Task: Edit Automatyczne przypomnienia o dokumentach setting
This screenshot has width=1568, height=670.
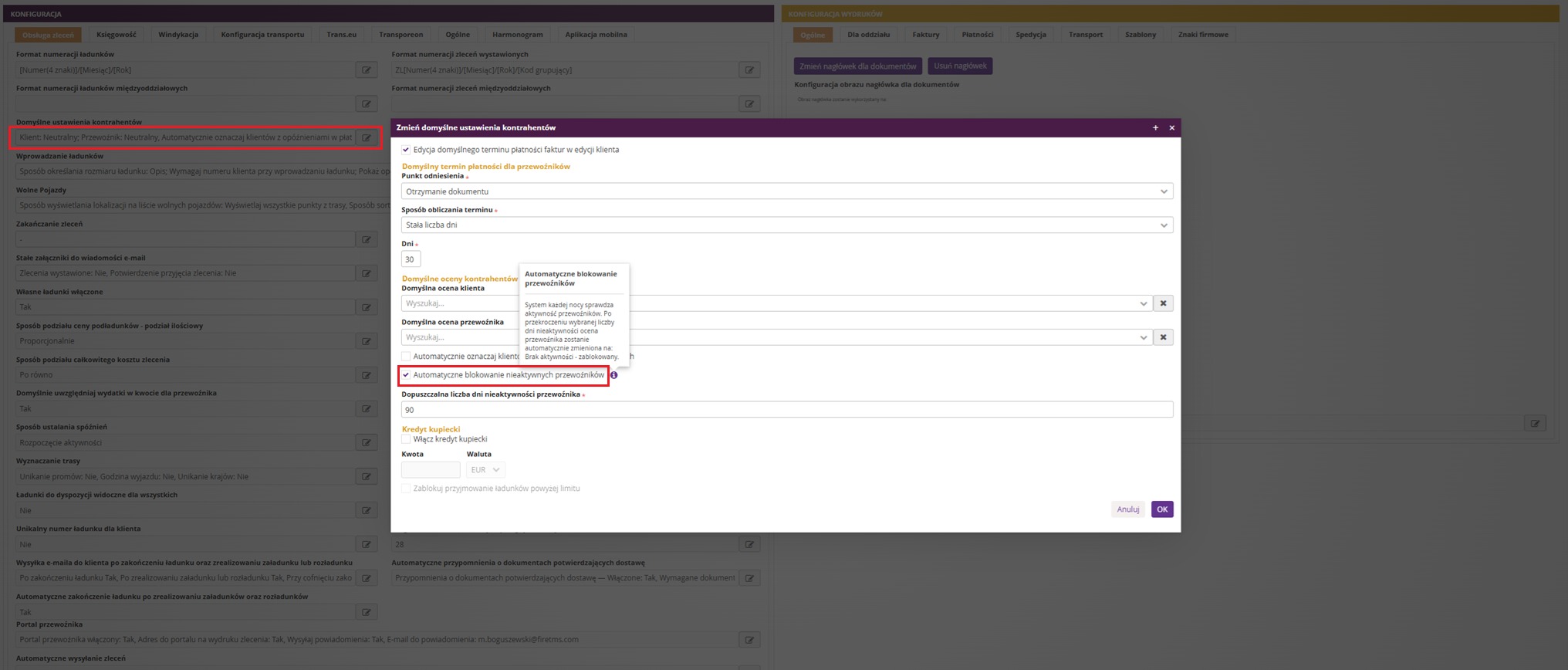Action: coord(749,578)
